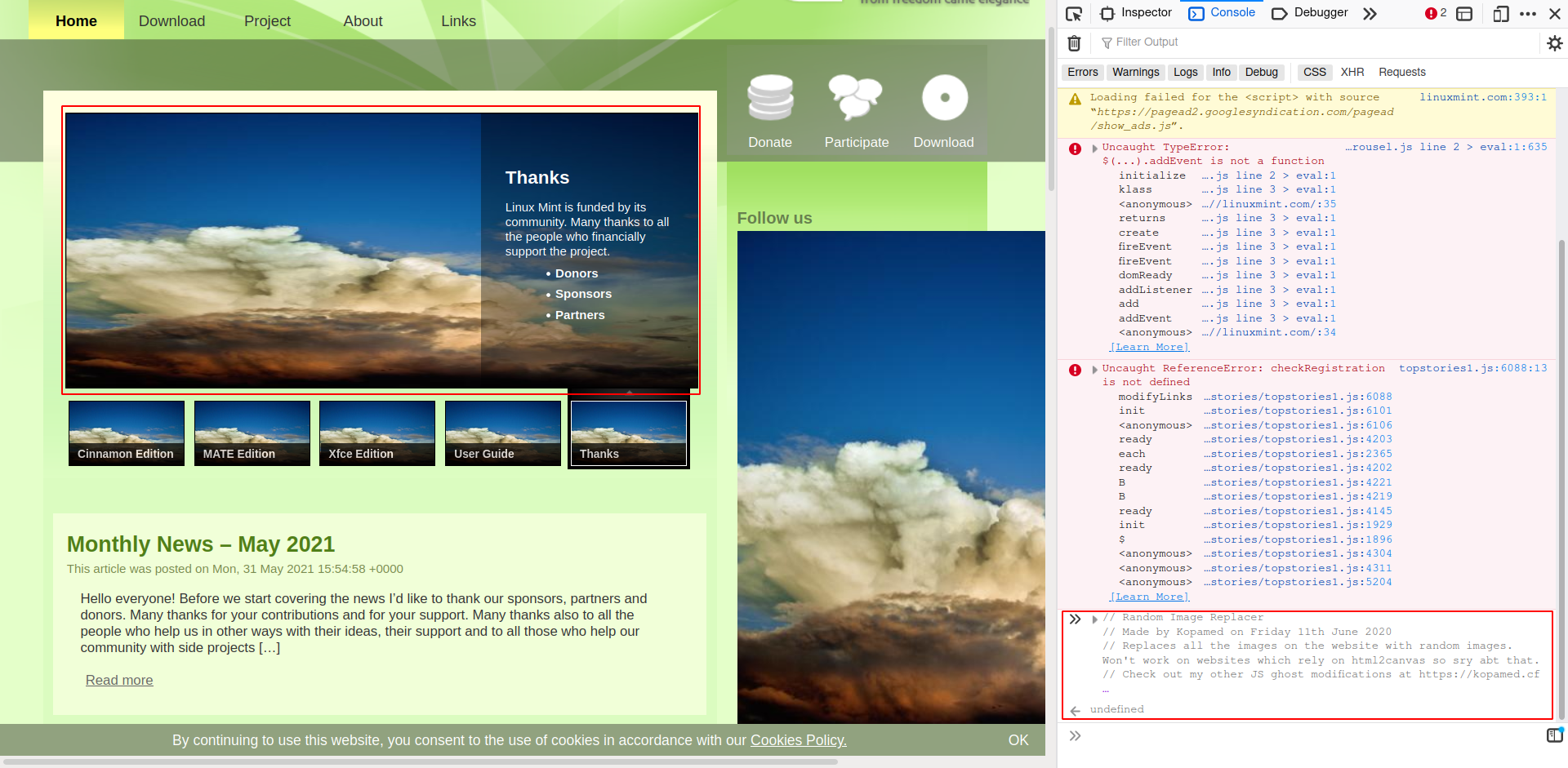The width and height of the screenshot is (1568, 768).
Task: Open trace link linuxmint.com/:35
Action: (x=1269, y=204)
